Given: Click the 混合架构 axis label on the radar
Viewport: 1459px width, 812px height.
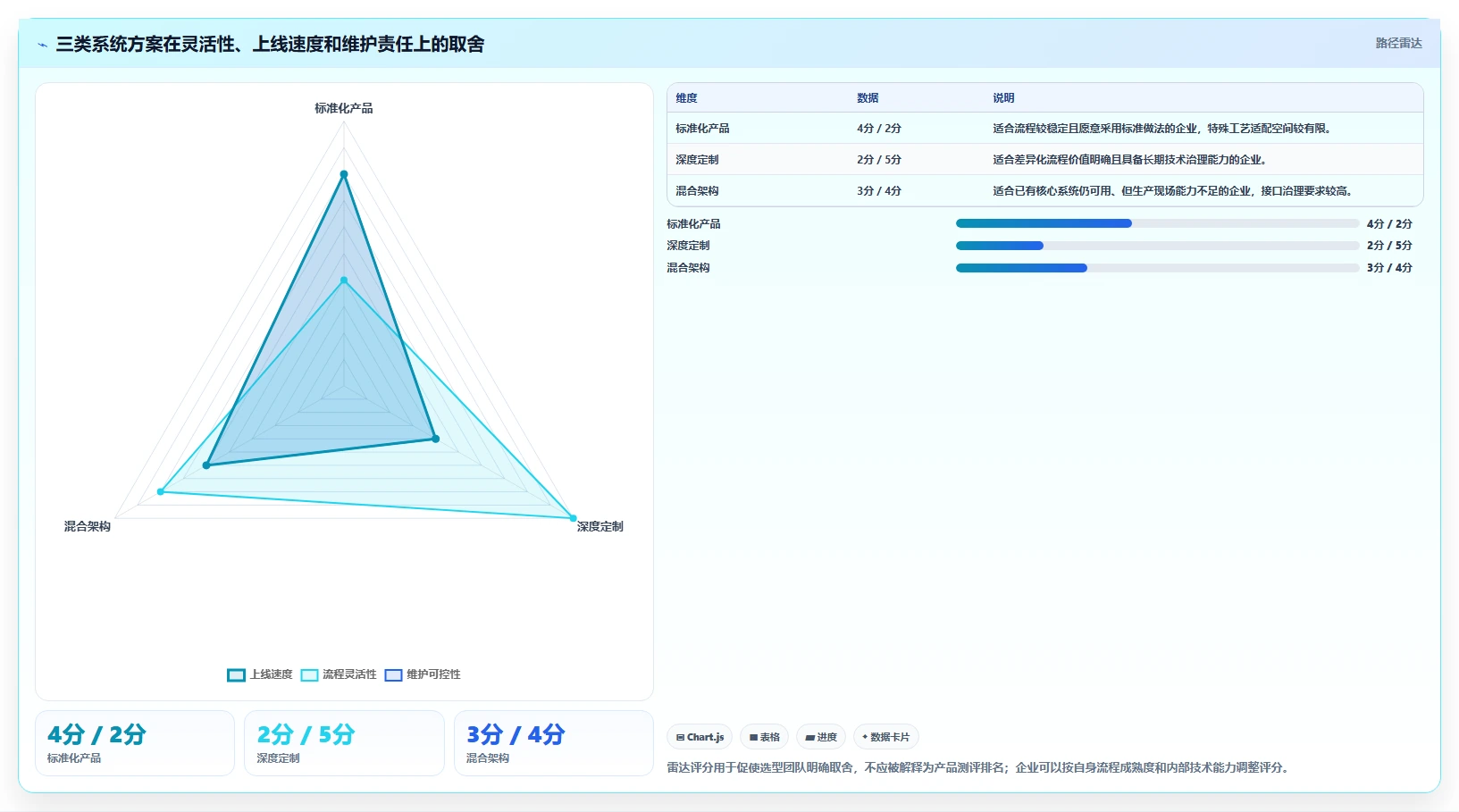Looking at the screenshot, I should coord(88,527).
